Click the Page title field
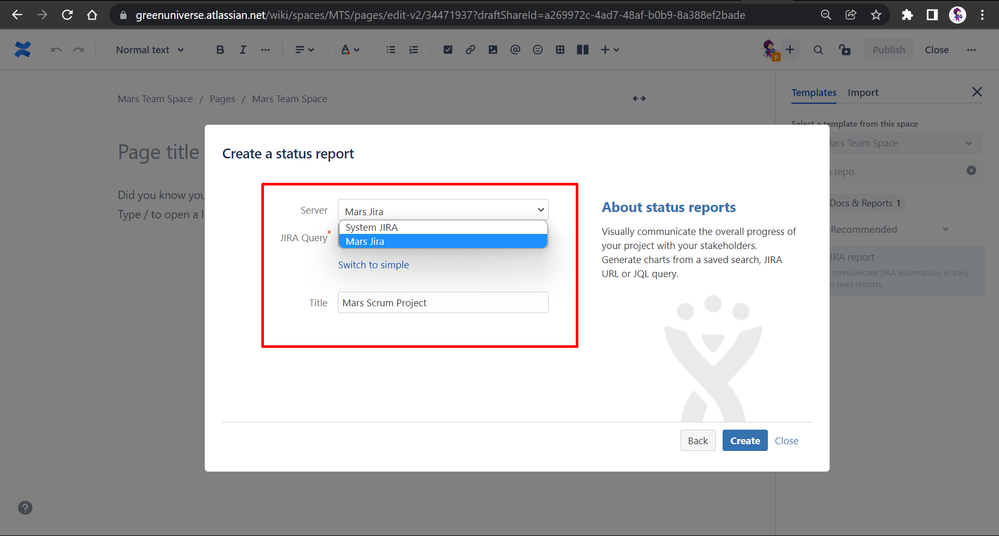 pos(159,152)
